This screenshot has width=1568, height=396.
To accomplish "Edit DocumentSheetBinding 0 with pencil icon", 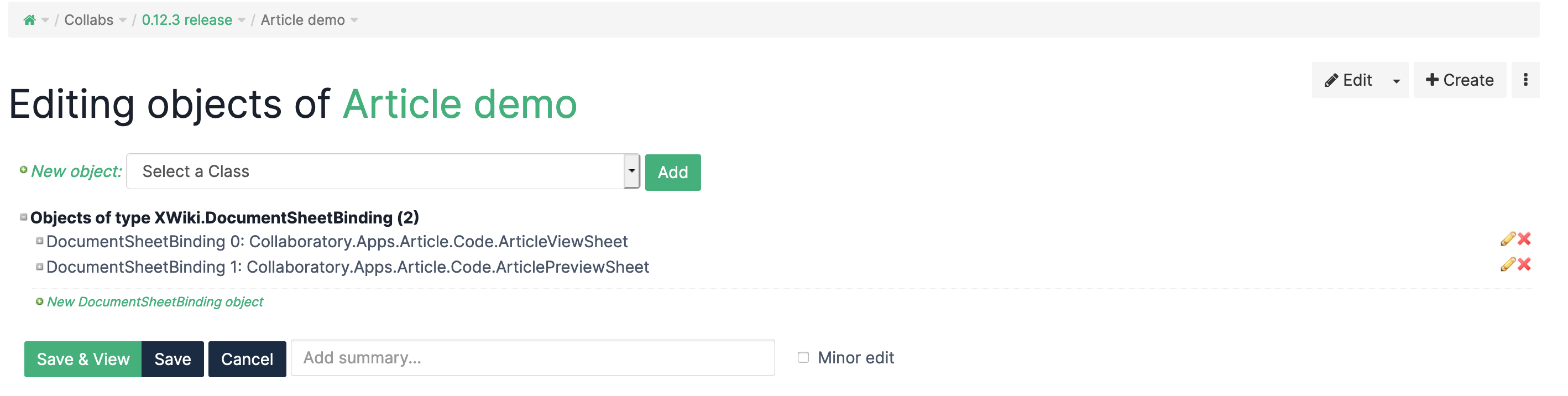I will (x=1507, y=239).
